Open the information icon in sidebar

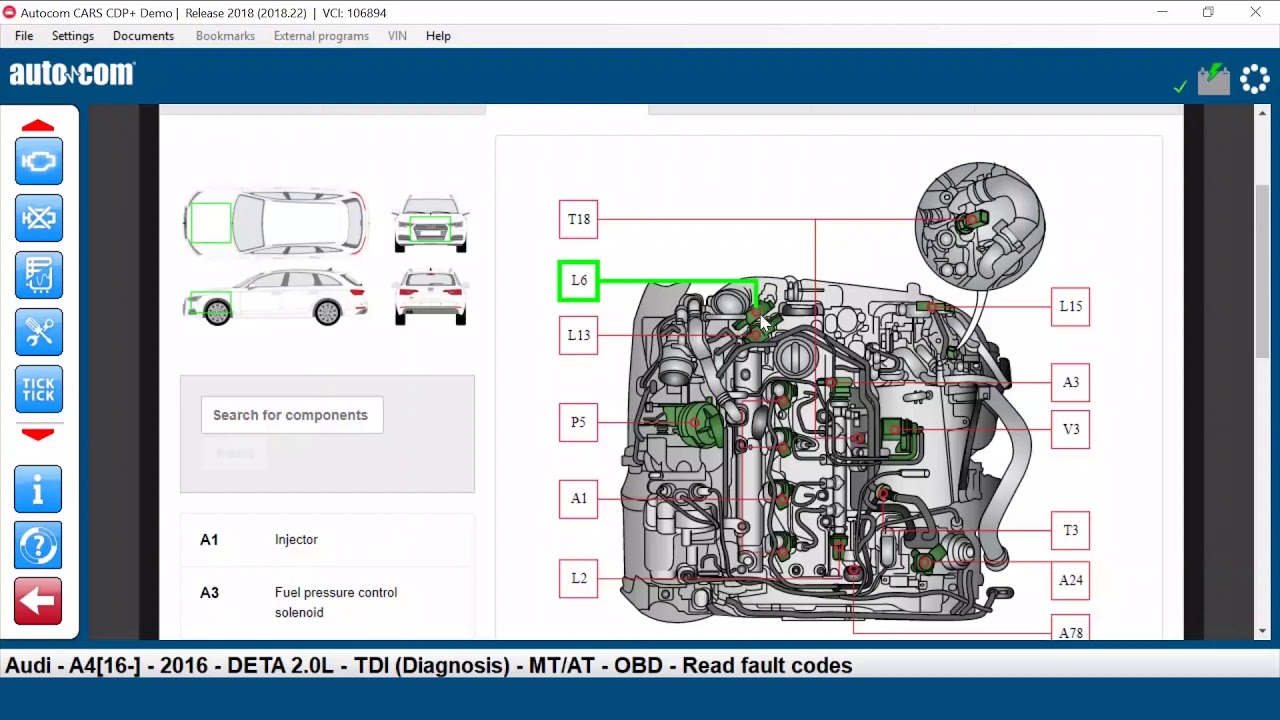39,489
